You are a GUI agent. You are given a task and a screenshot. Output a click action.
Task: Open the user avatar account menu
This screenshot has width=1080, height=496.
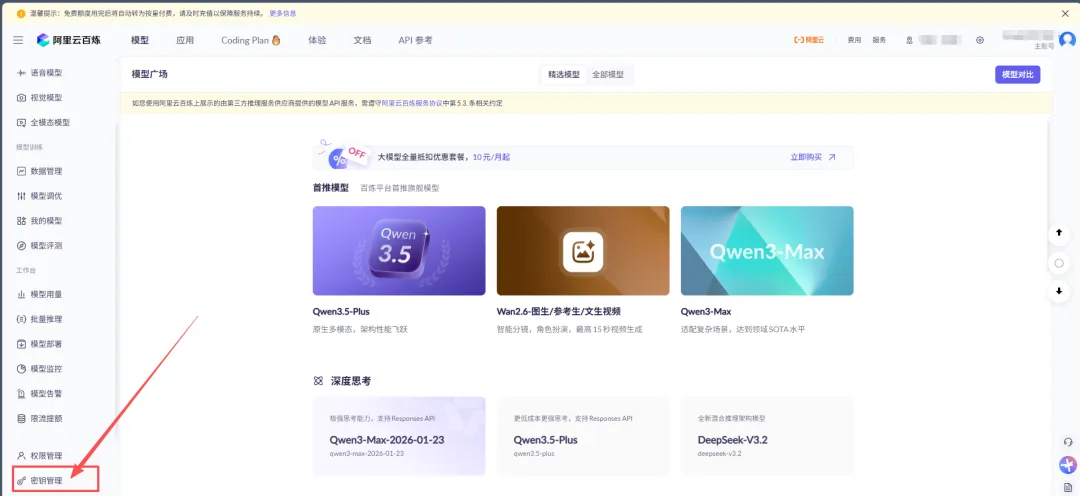(x=1067, y=40)
